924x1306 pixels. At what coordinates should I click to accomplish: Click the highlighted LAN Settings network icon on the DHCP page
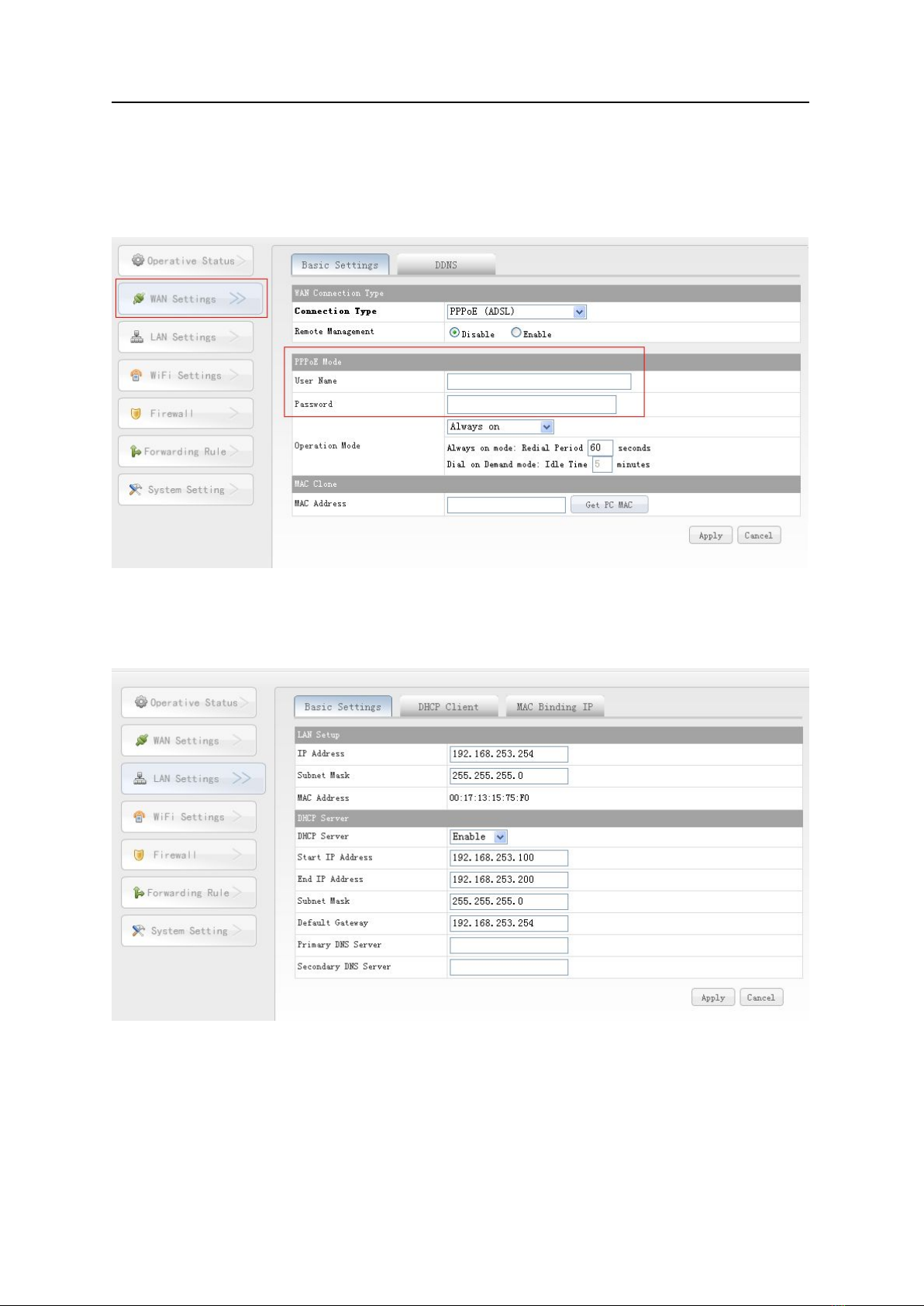tap(140, 778)
